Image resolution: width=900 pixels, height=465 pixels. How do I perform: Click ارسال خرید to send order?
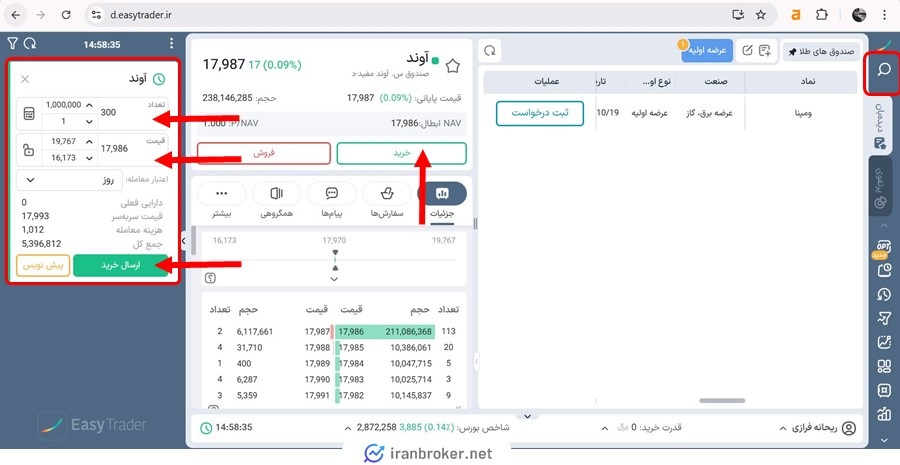pos(121,266)
